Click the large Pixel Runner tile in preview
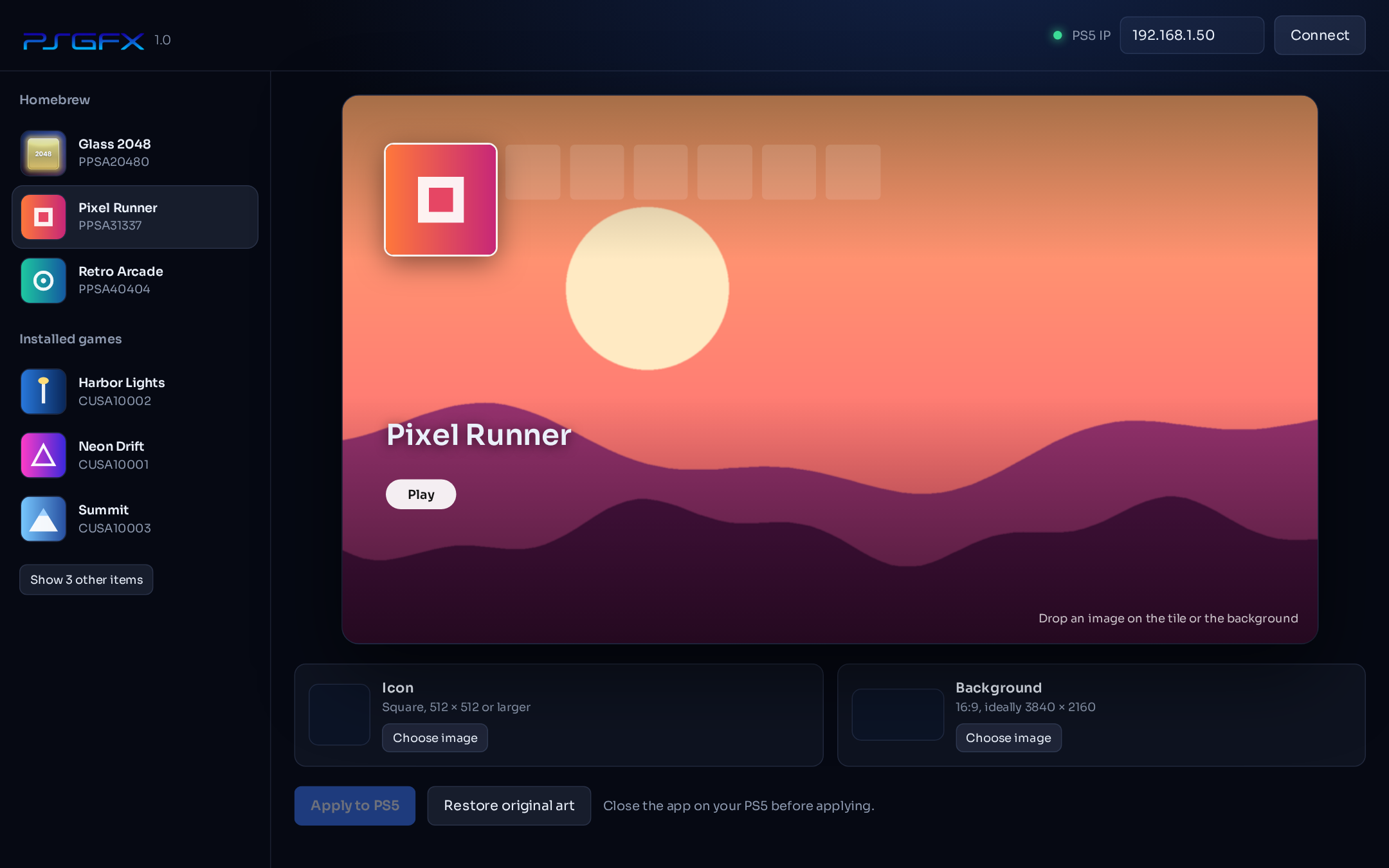The image size is (1389, 868). [440, 199]
